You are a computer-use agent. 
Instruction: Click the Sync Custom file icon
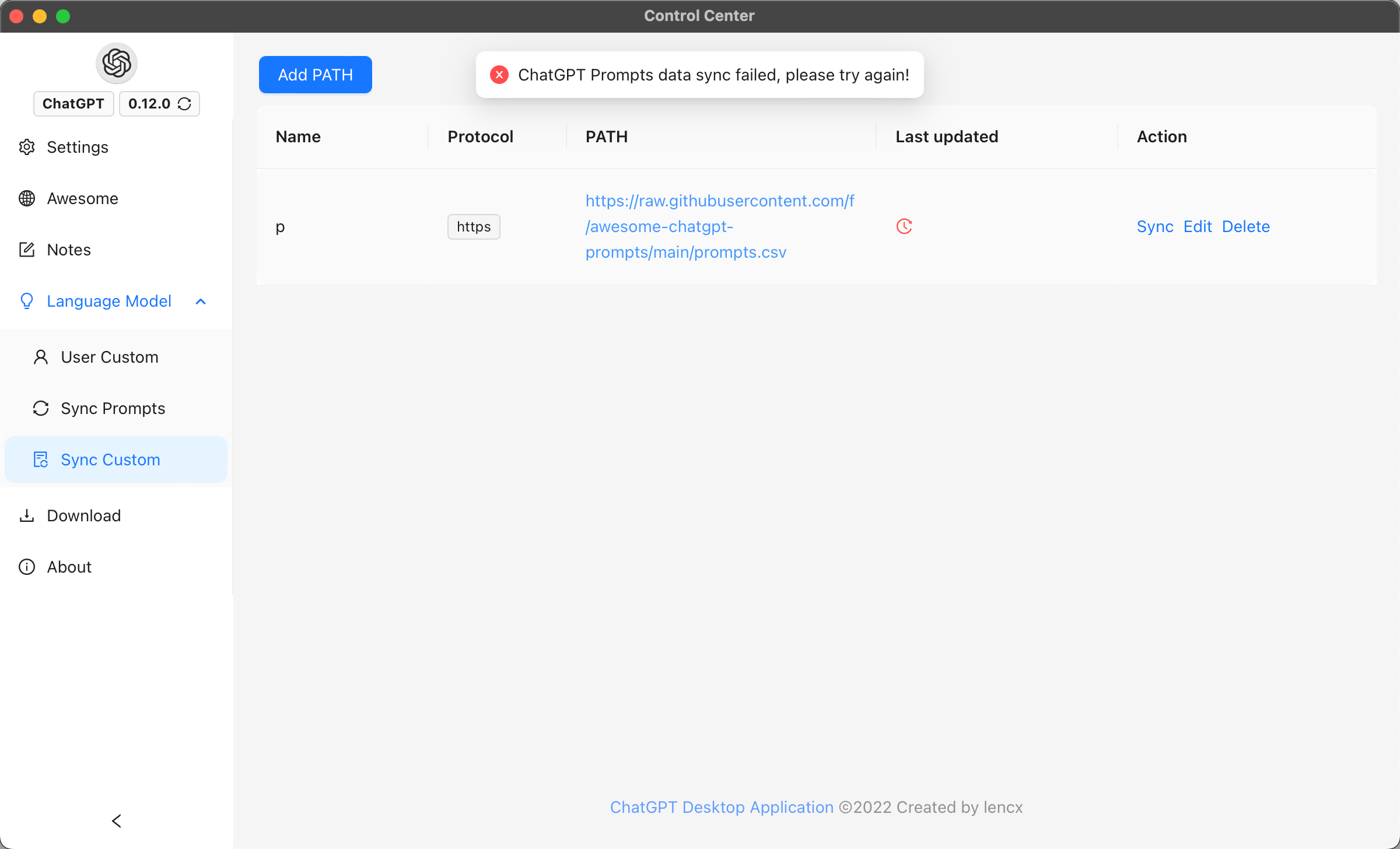(41, 459)
